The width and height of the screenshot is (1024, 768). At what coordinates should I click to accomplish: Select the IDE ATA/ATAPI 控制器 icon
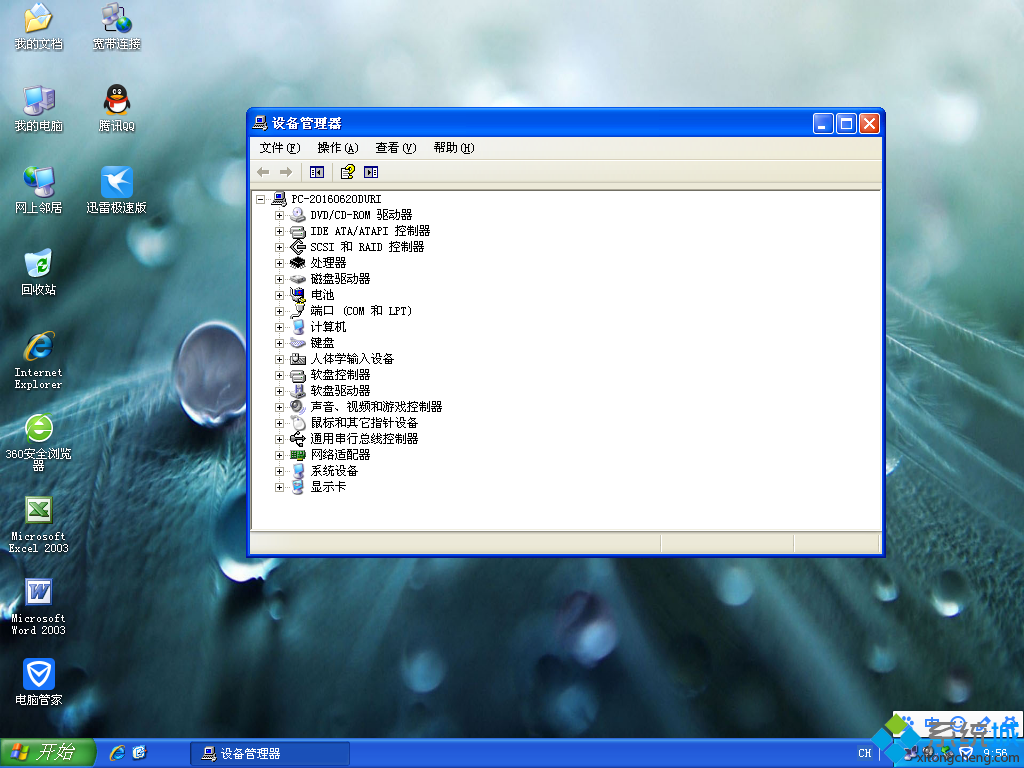[x=298, y=231]
